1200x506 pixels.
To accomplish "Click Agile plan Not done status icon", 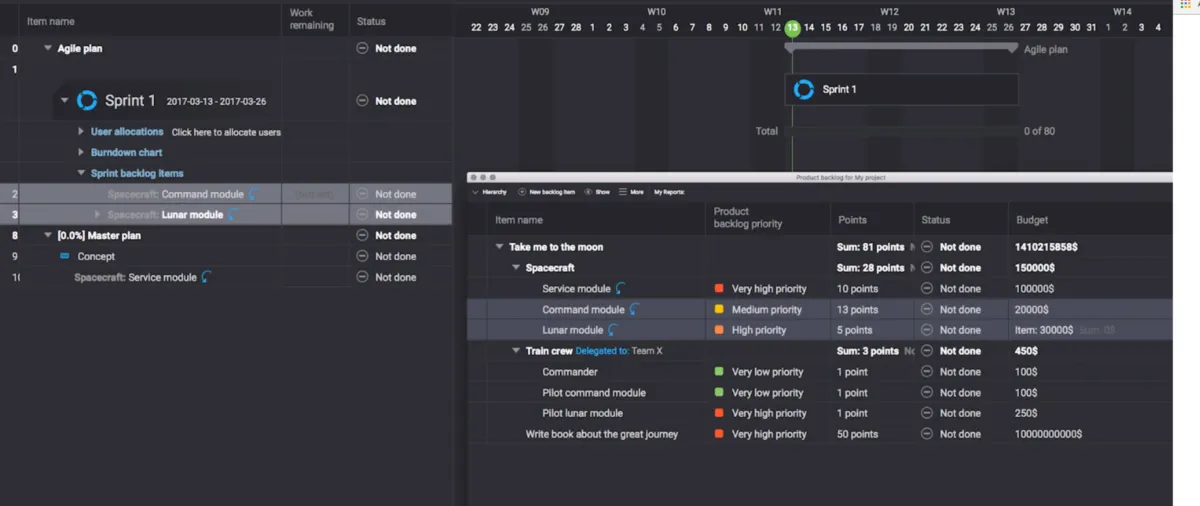I will 363,48.
